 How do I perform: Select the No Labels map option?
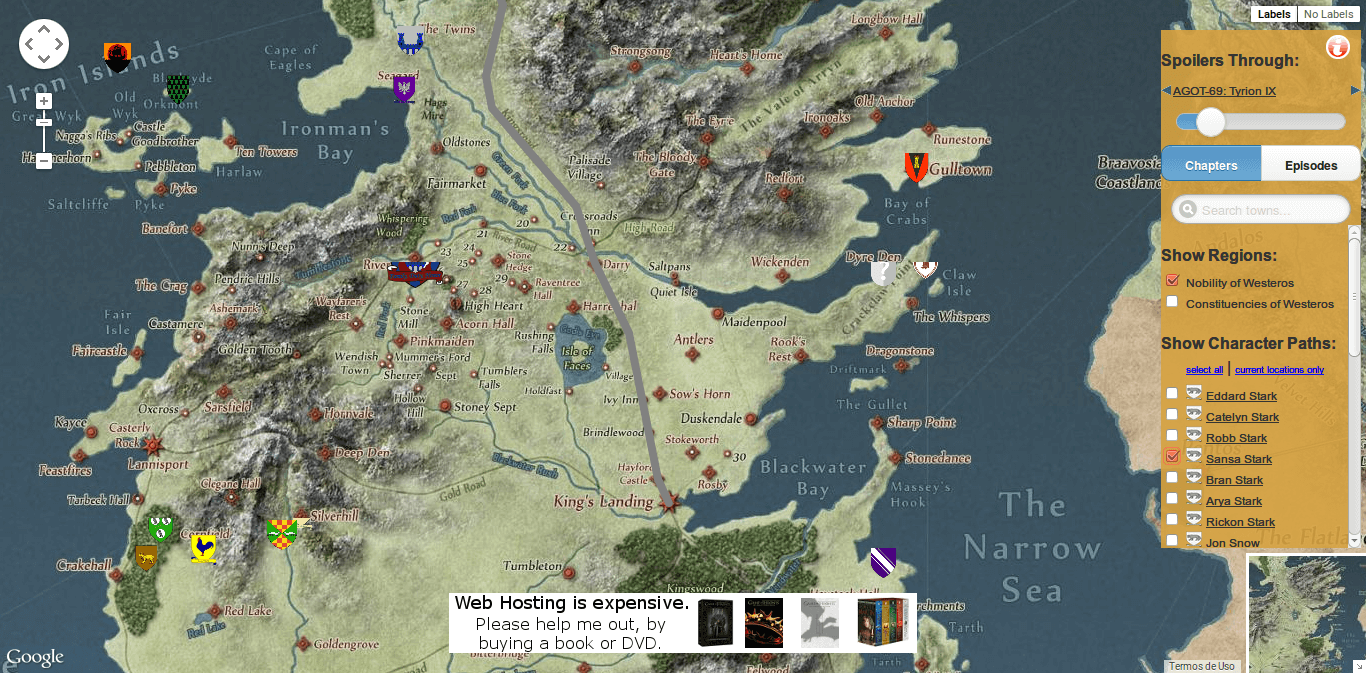point(1328,14)
